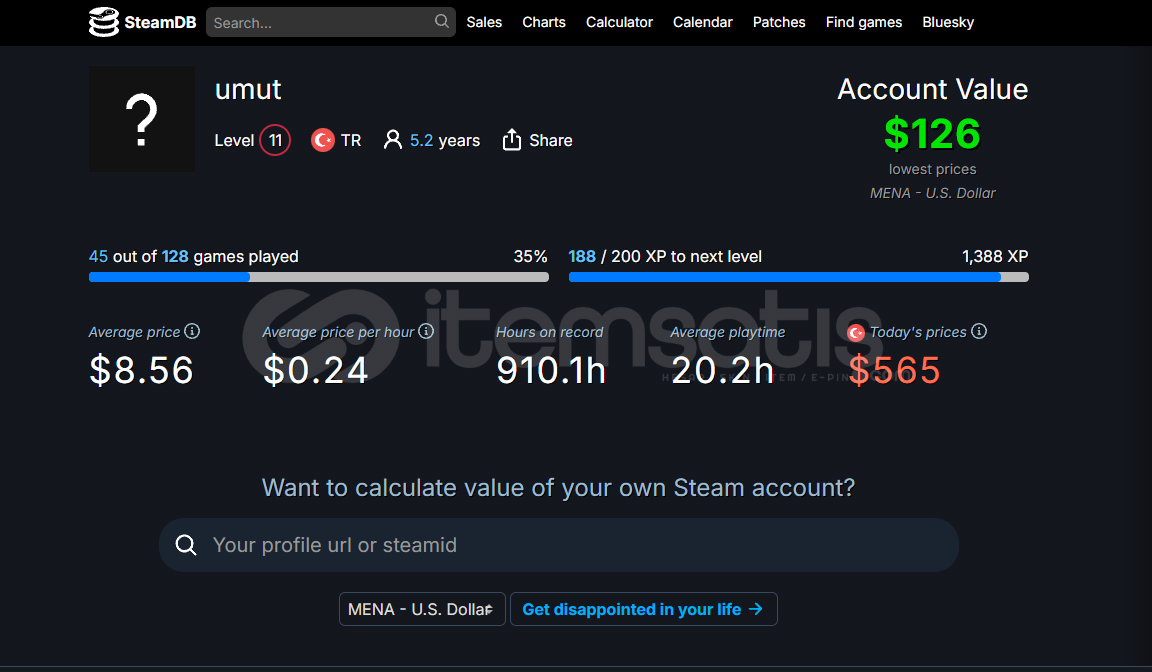Open info icon next to Average price per hour
Viewport: 1152px width, 672px height.
click(426, 331)
